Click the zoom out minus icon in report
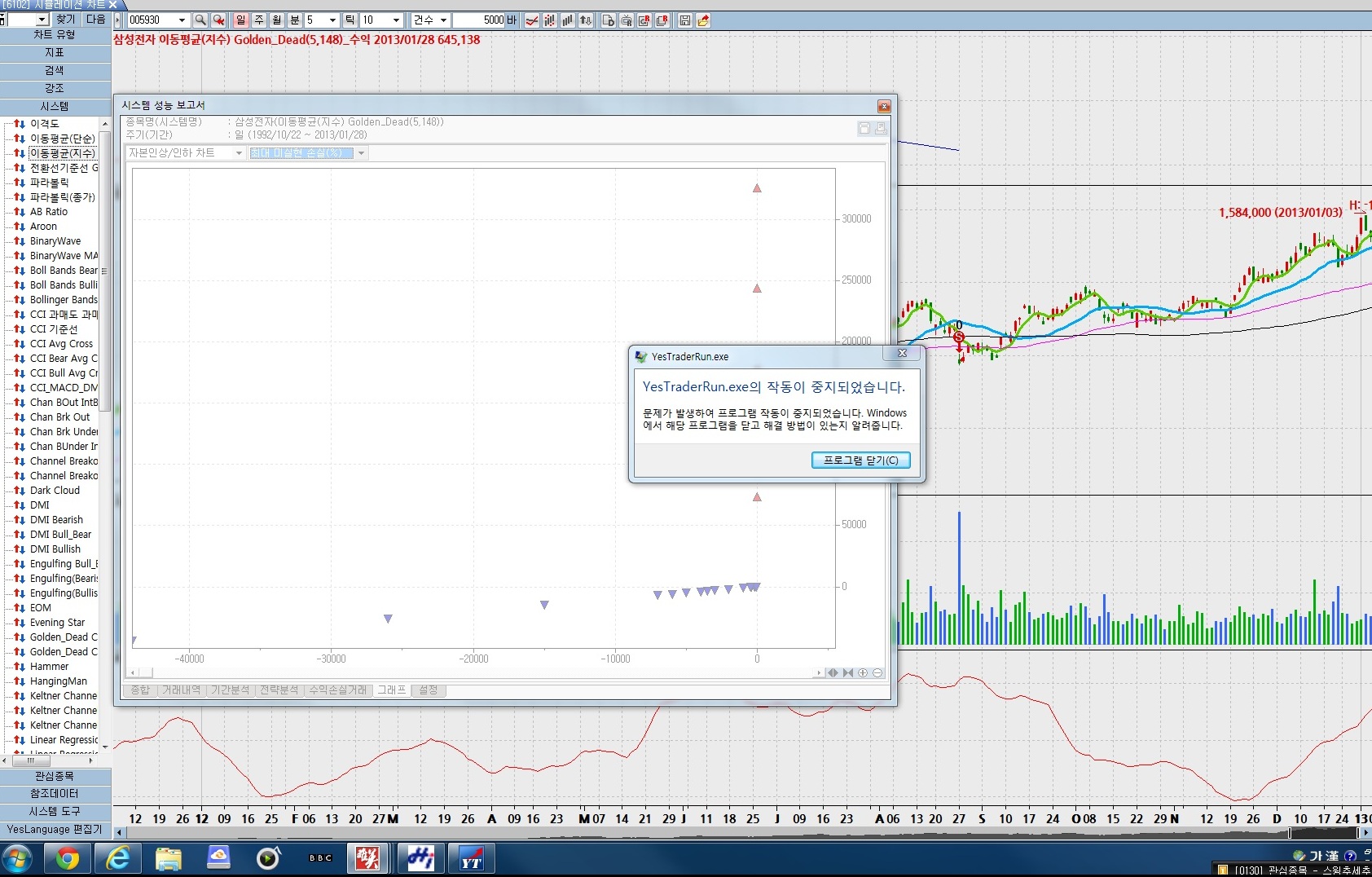Viewport: 1372px width, 877px height. pyautogui.click(x=877, y=673)
